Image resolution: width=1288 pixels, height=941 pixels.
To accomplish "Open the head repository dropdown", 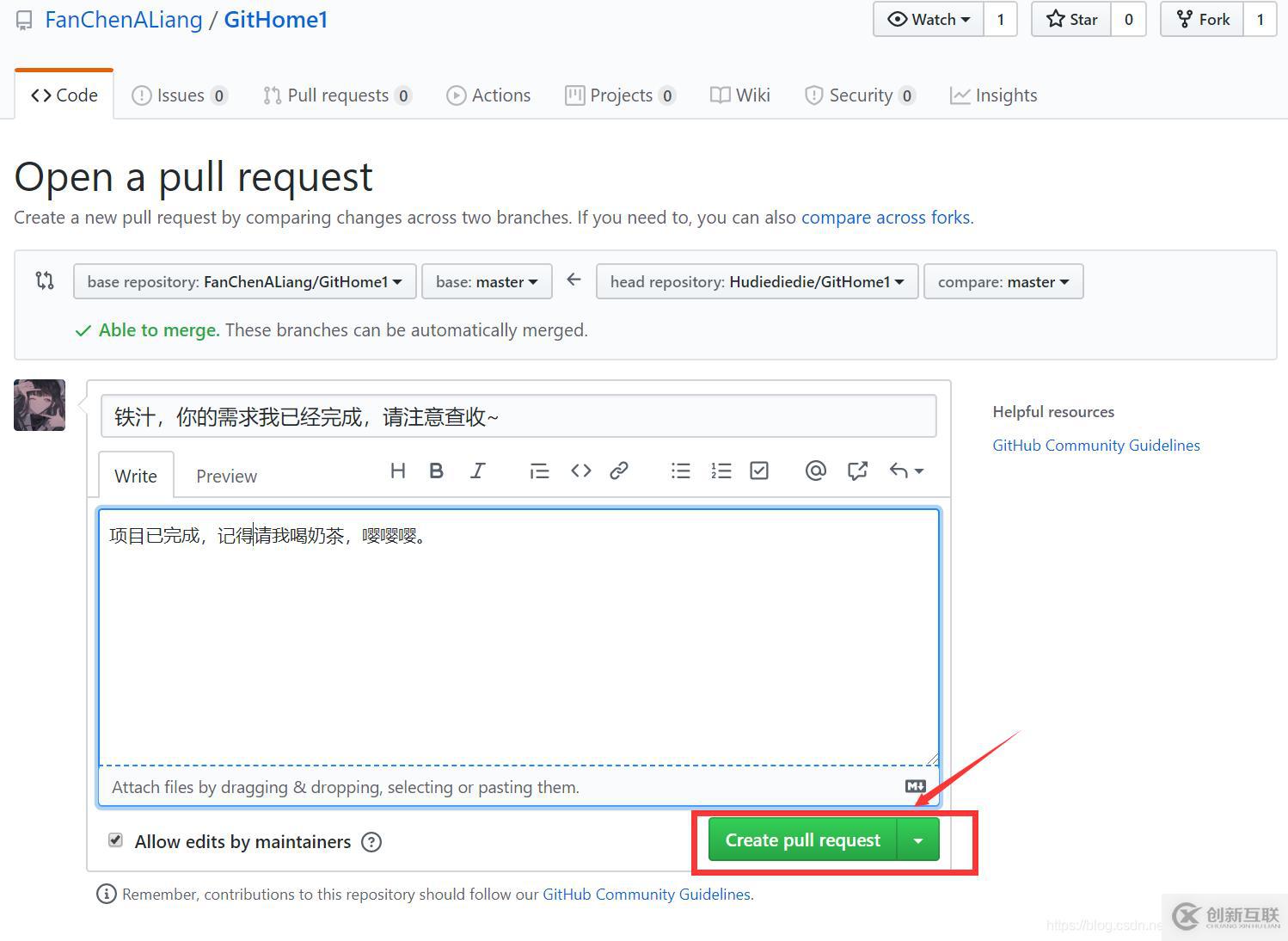I will click(x=757, y=281).
